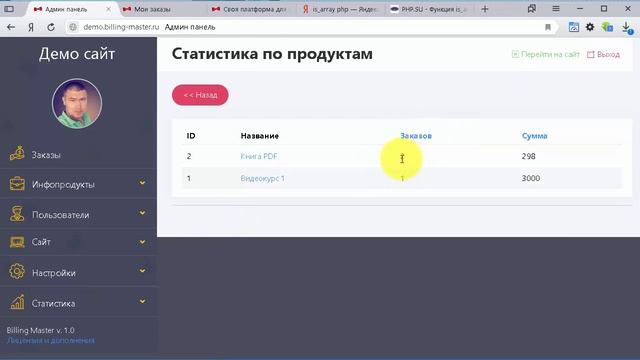Image resolution: width=640 pixels, height=360 pixels.
Task: Open Лицензия и дополнения link
Action: 51,340
